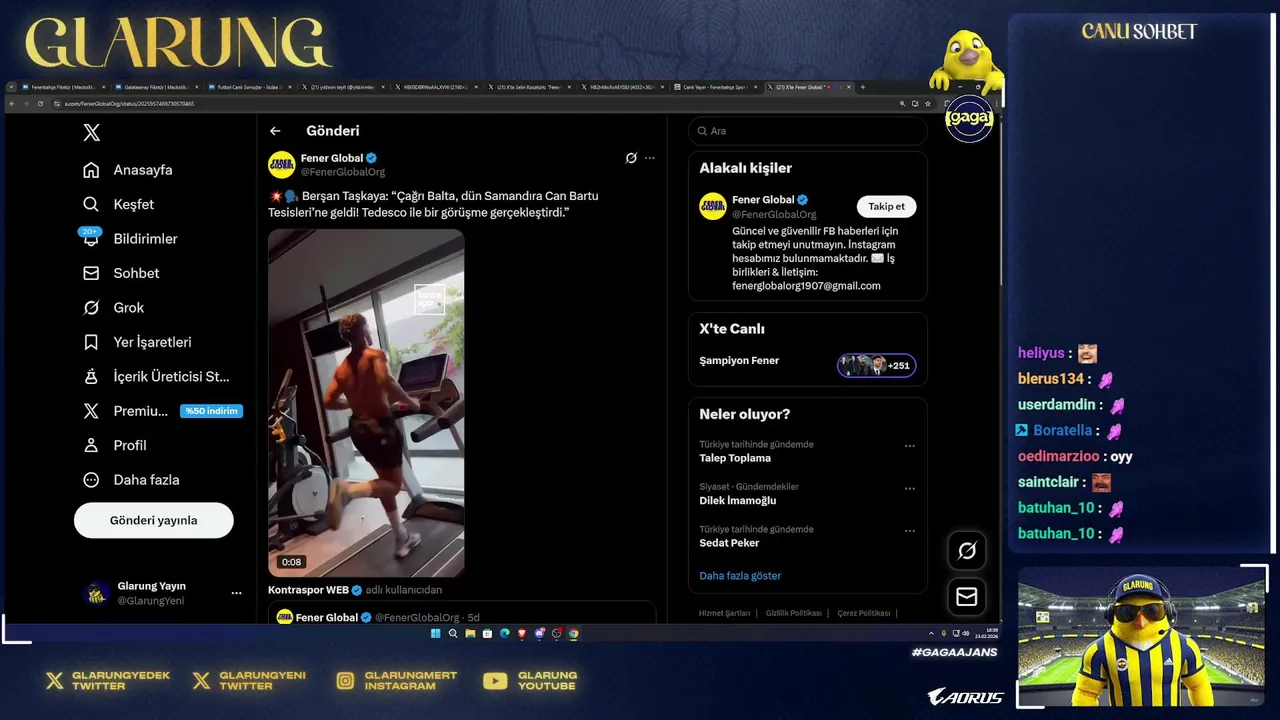This screenshot has height=720, width=1280.
Task: Open options dots for Talep Toplama
Action: point(909,446)
